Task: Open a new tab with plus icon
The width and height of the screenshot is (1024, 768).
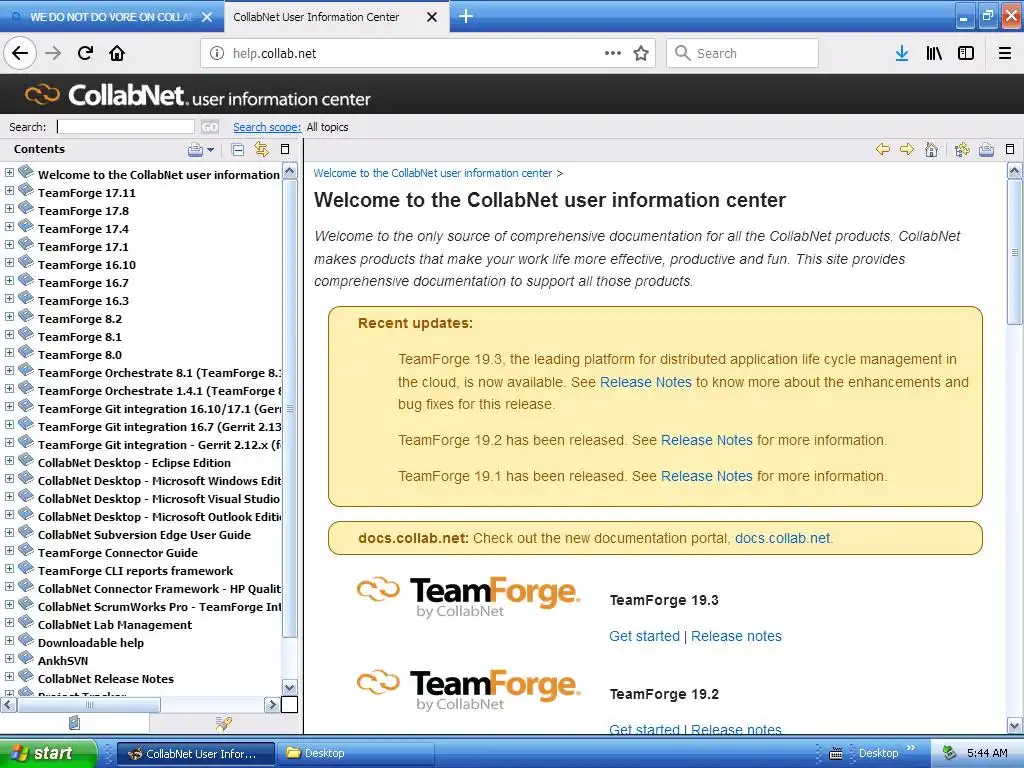Action: (466, 16)
